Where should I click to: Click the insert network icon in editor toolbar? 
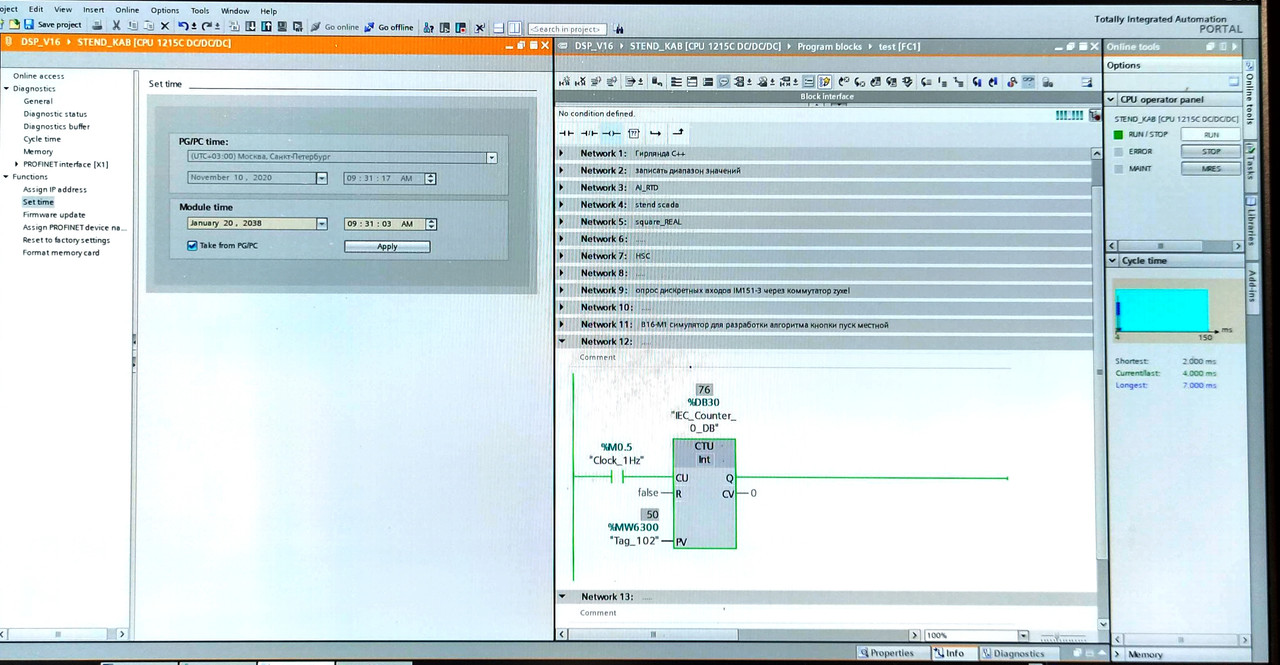click(x=565, y=82)
